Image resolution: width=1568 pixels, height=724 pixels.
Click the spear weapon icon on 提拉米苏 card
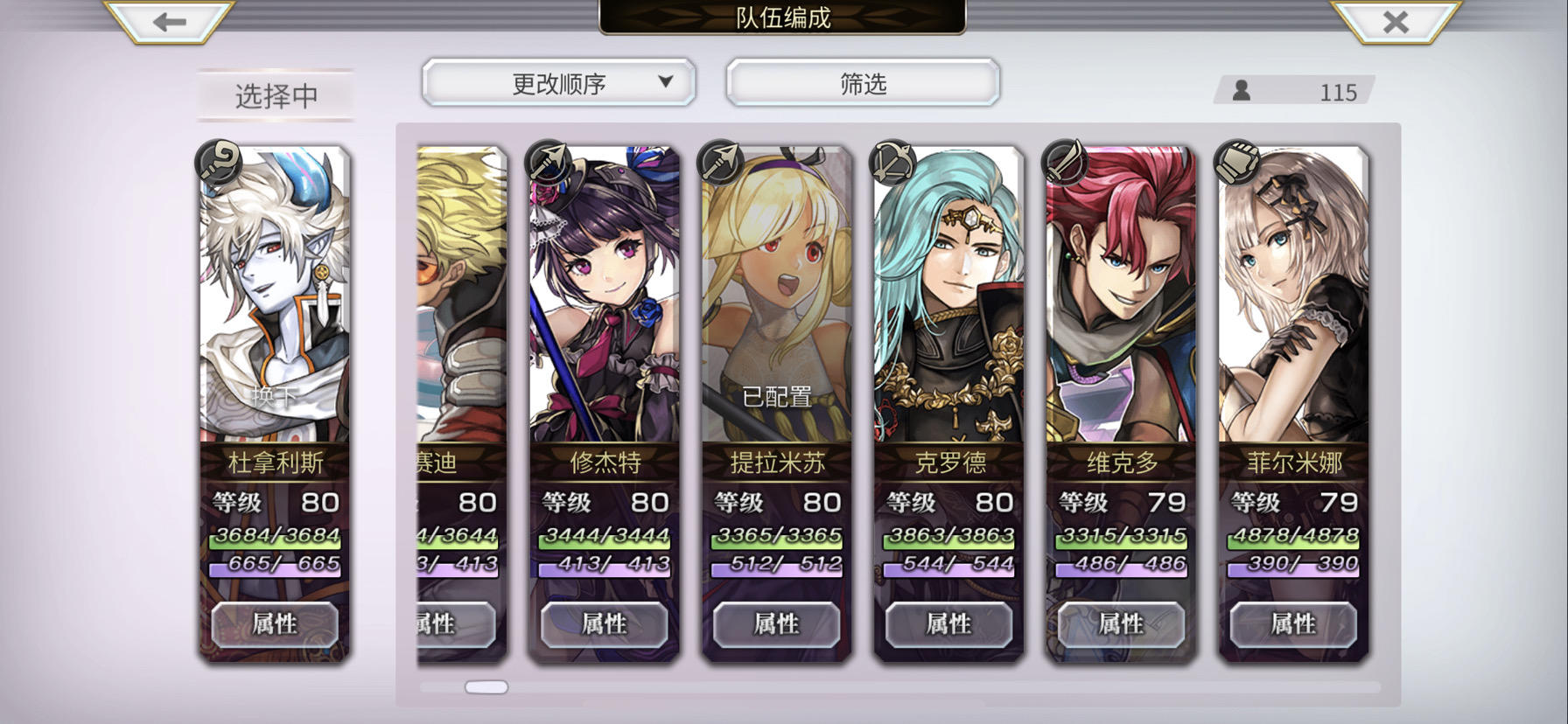pyautogui.click(x=721, y=163)
